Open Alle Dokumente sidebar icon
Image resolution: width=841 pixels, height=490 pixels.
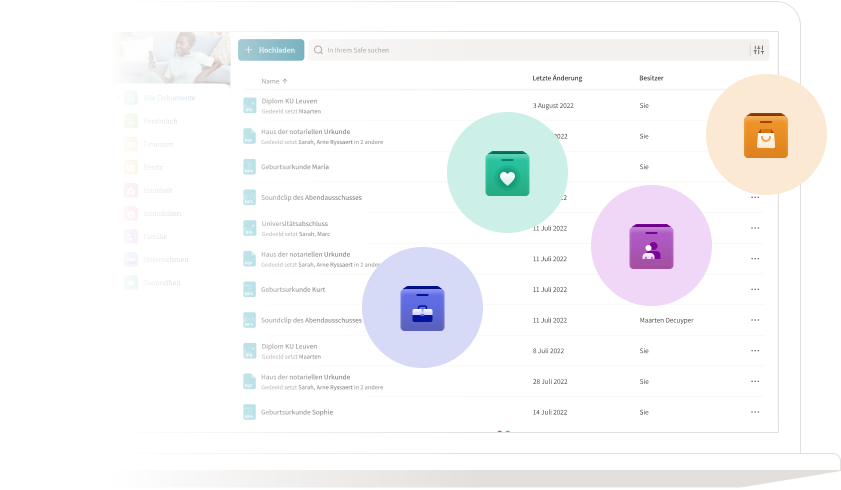coord(131,98)
